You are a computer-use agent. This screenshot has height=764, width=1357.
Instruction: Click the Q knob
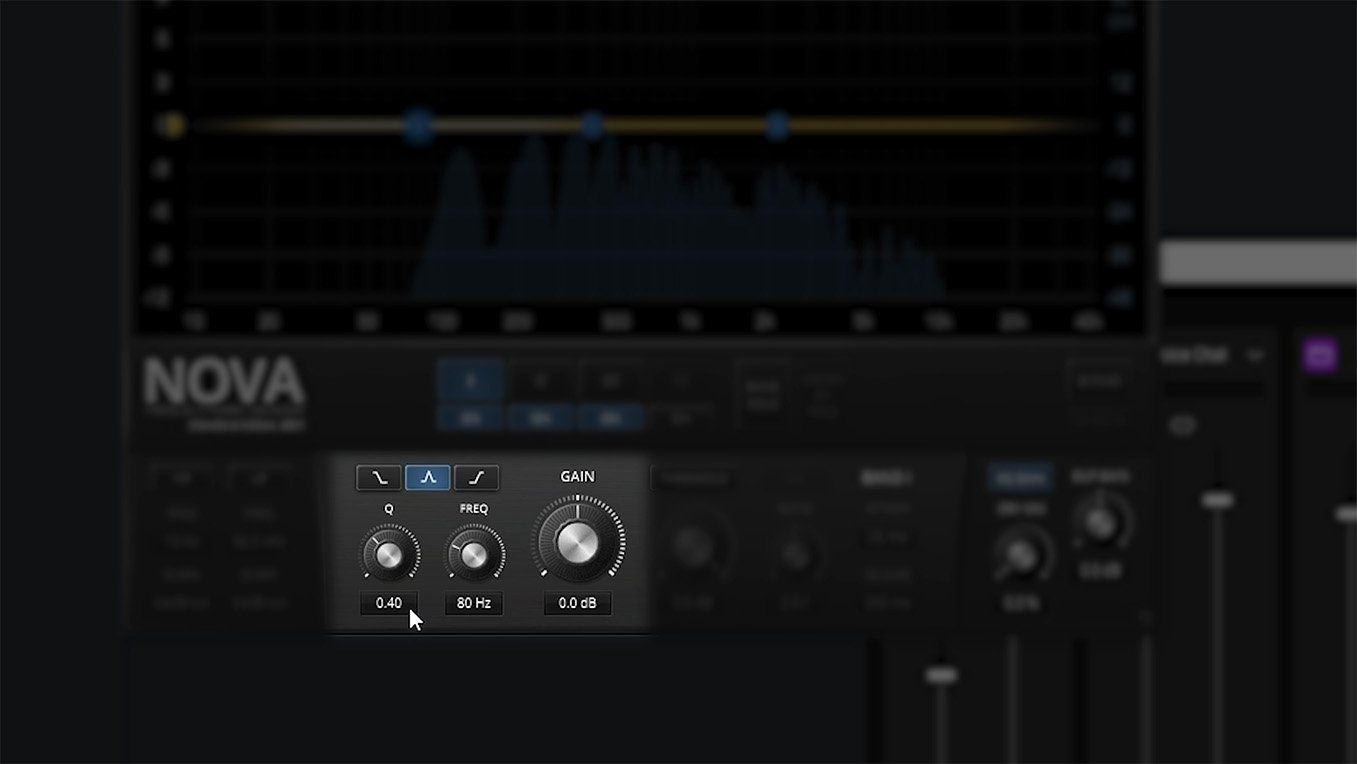click(389, 554)
